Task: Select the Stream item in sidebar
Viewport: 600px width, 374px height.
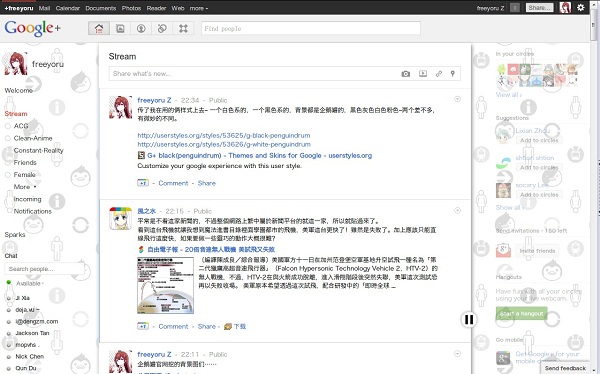Action: pyautogui.click(x=16, y=114)
